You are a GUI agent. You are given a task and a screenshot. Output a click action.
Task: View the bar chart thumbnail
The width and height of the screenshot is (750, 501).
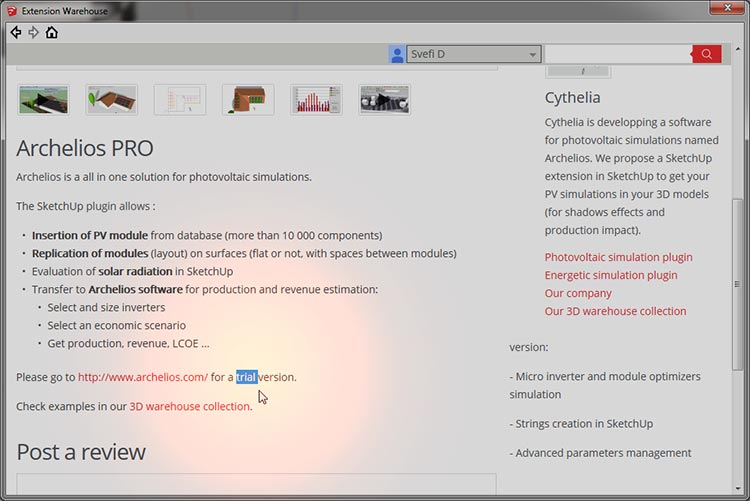[x=316, y=100]
